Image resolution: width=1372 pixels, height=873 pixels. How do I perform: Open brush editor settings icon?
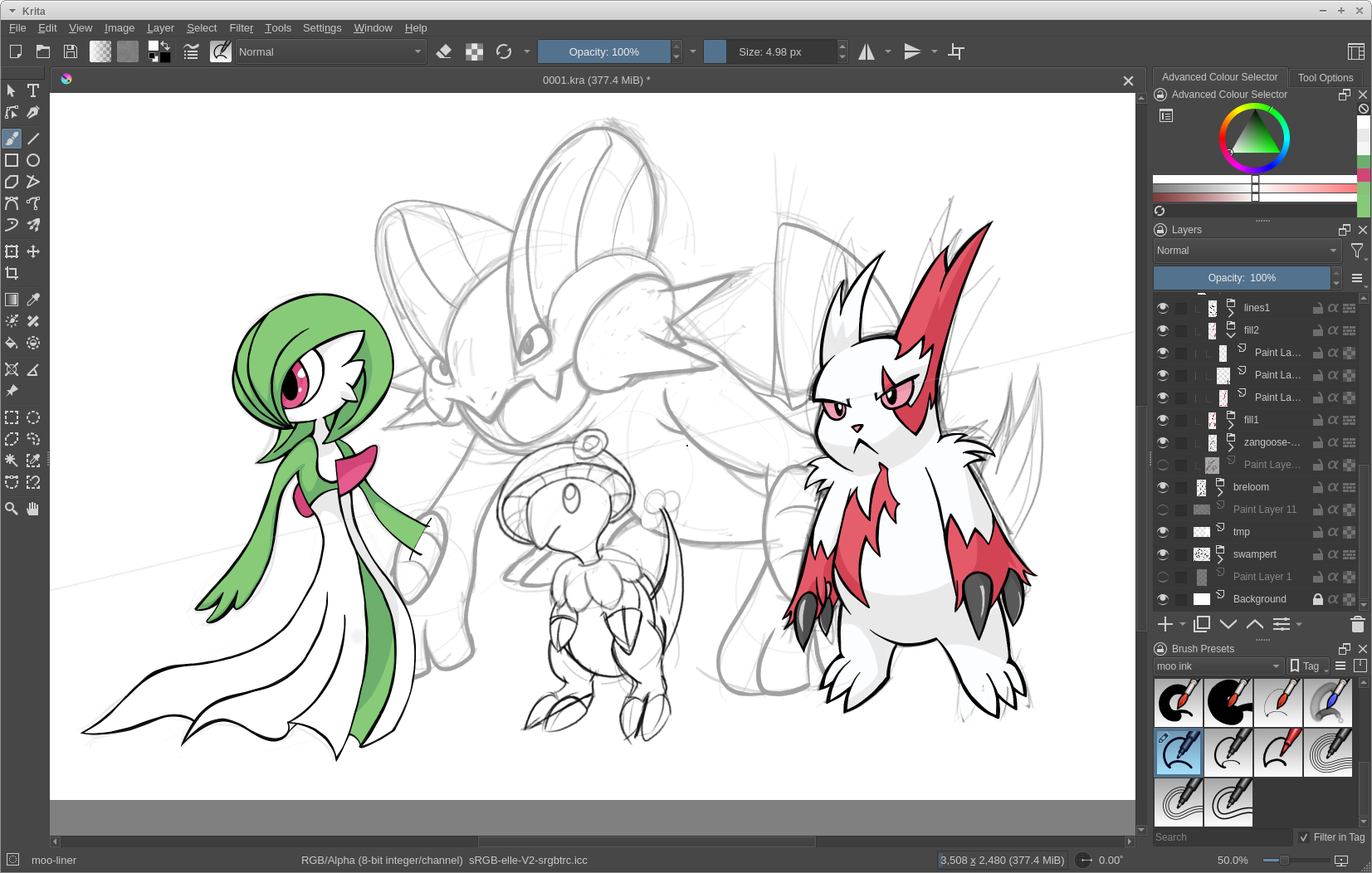191,51
